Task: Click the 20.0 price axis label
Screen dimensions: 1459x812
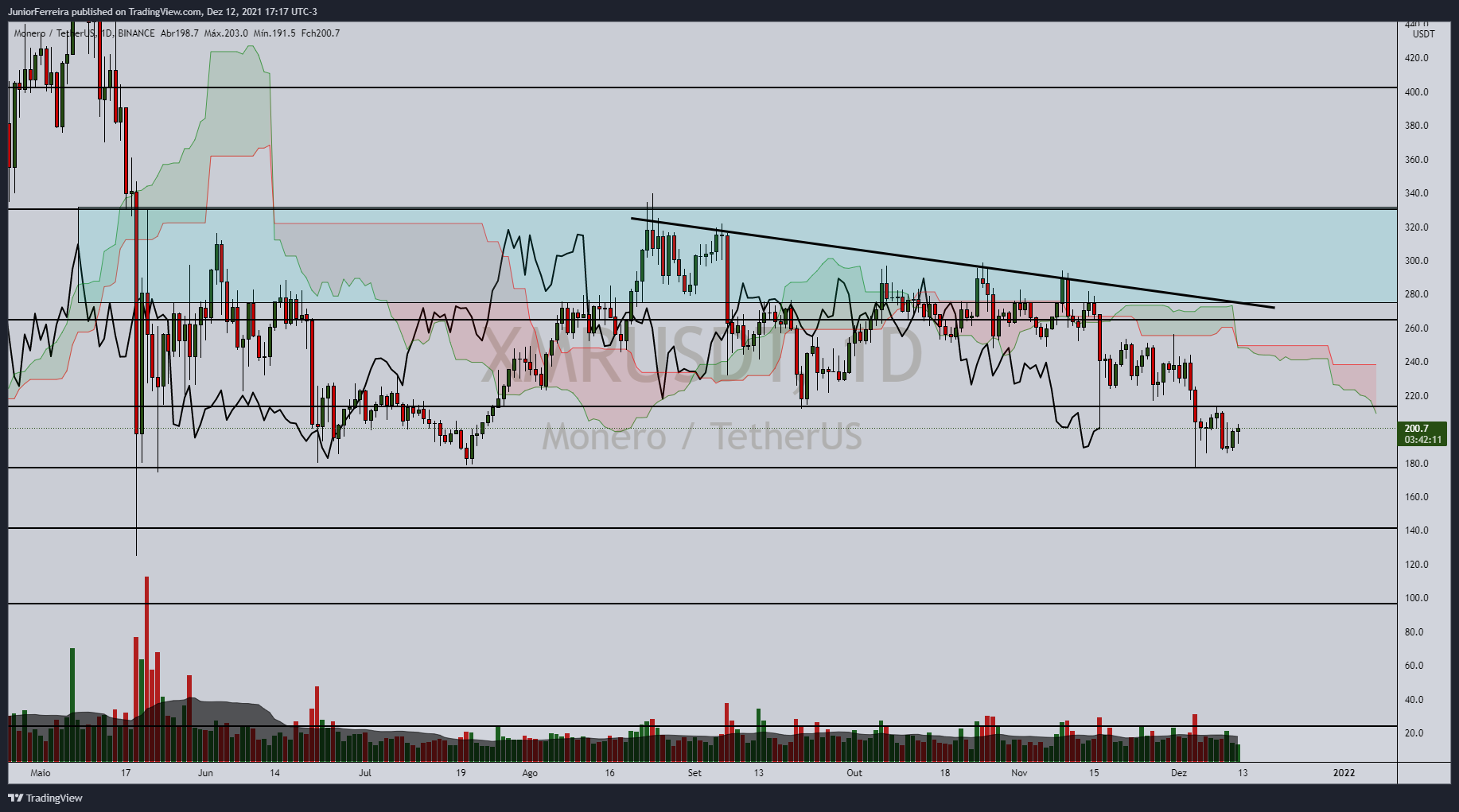Action: click(x=1414, y=733)
